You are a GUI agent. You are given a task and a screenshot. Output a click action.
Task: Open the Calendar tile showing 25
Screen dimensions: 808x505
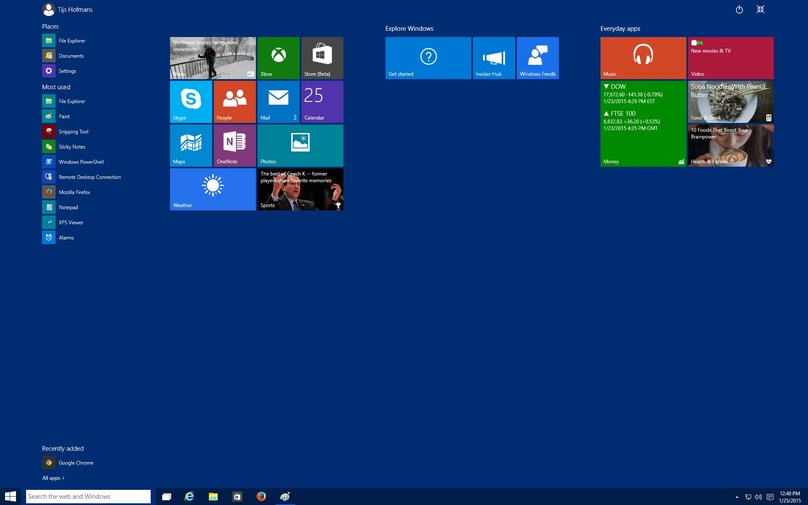tap(322, 102)
